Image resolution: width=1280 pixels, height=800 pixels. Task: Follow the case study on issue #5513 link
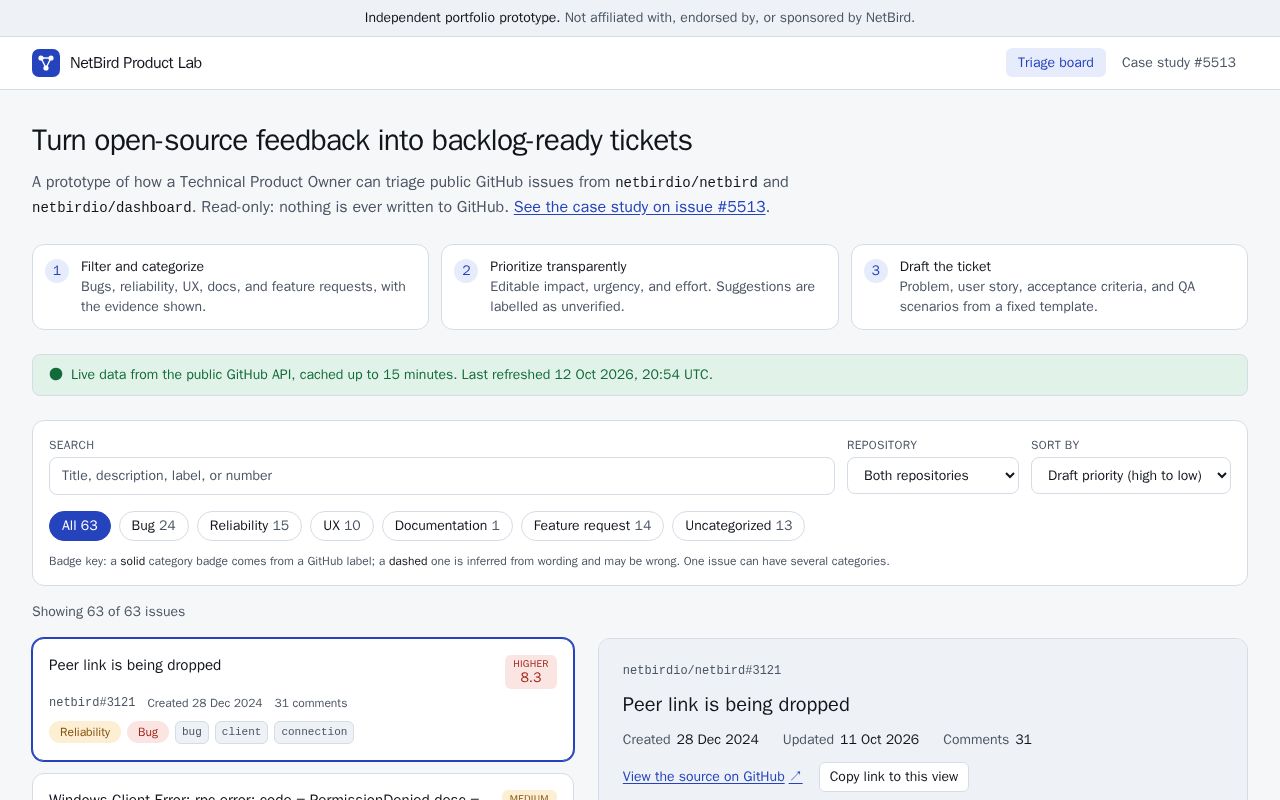639,207
